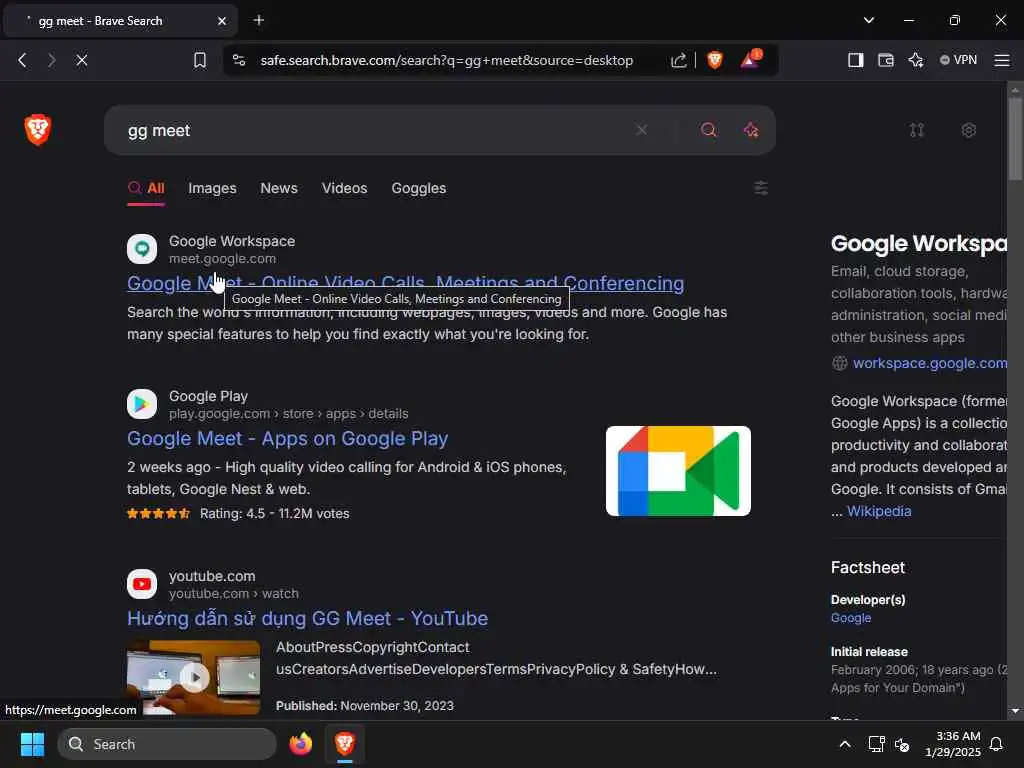1024x768 pixels.
Task: Open Leo AI assistant icon in toolbar
Action: coord(916,60)
